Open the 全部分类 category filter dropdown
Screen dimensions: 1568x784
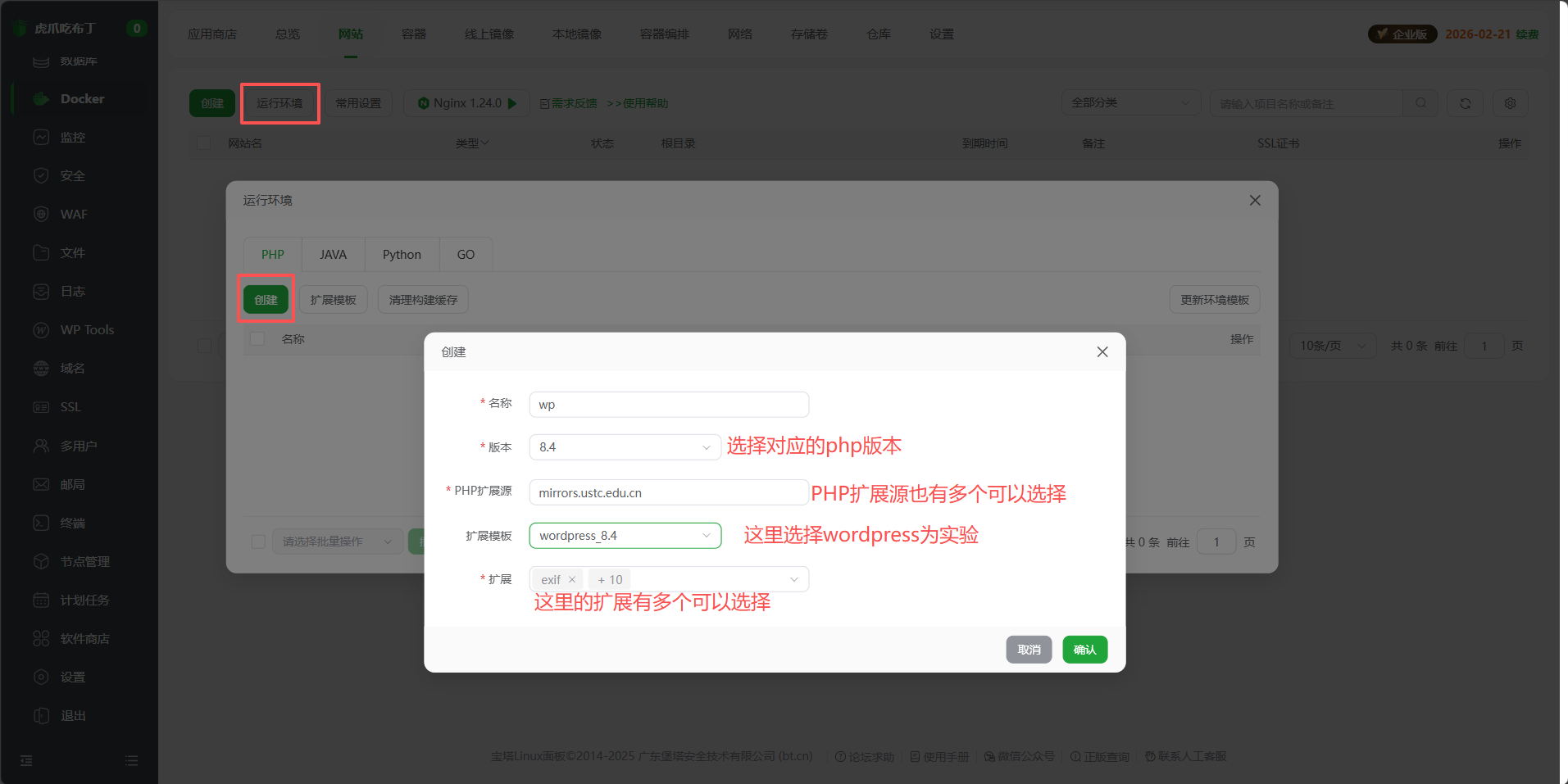(1129, 103)
